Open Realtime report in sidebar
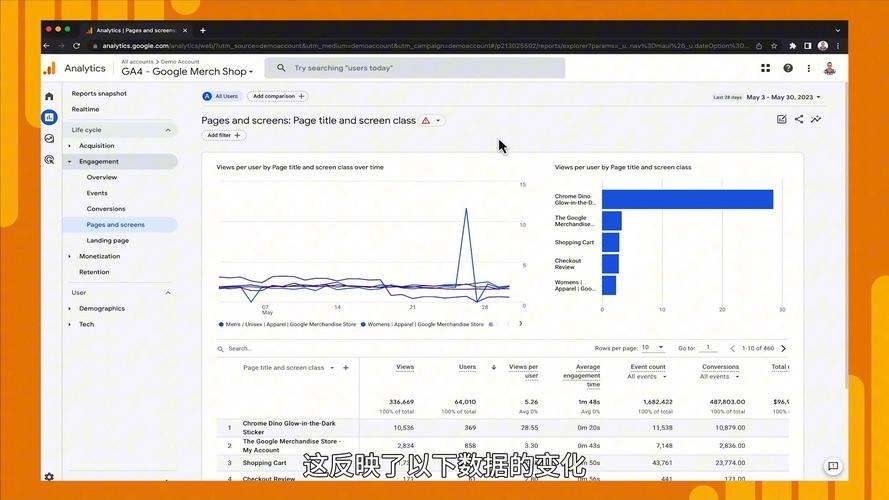 [x=85, y=109]
